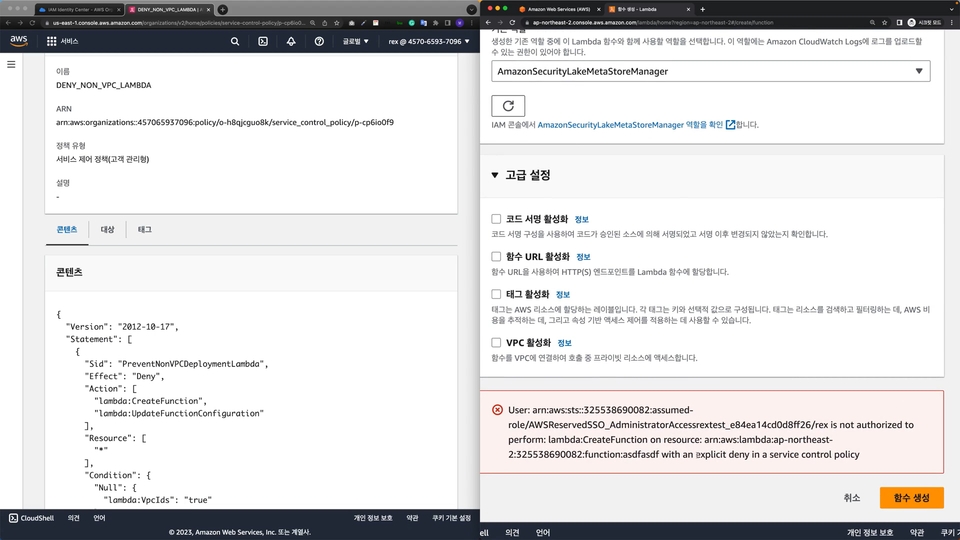Viewport: 960px width, 540px height.
Task: Open new tab in left browser window
Action: 222,9
